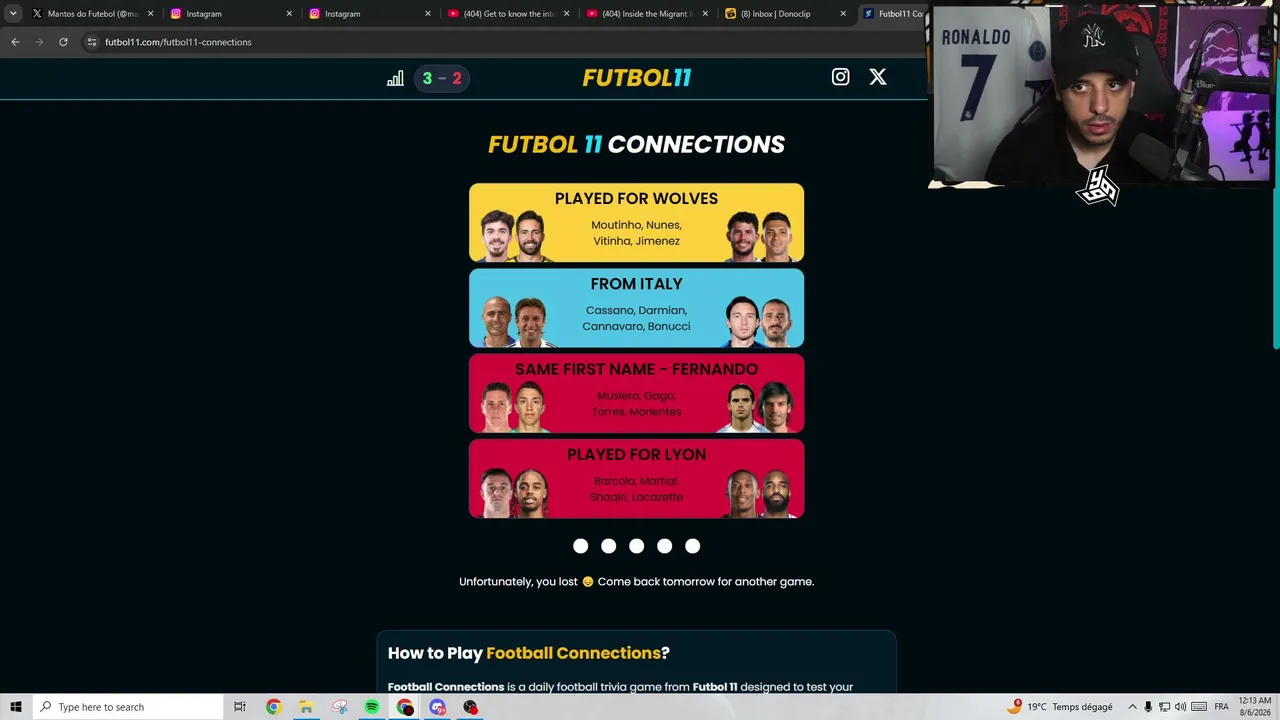
Task: Switch the FRA input language indicator
Action: click(1221, 707)
